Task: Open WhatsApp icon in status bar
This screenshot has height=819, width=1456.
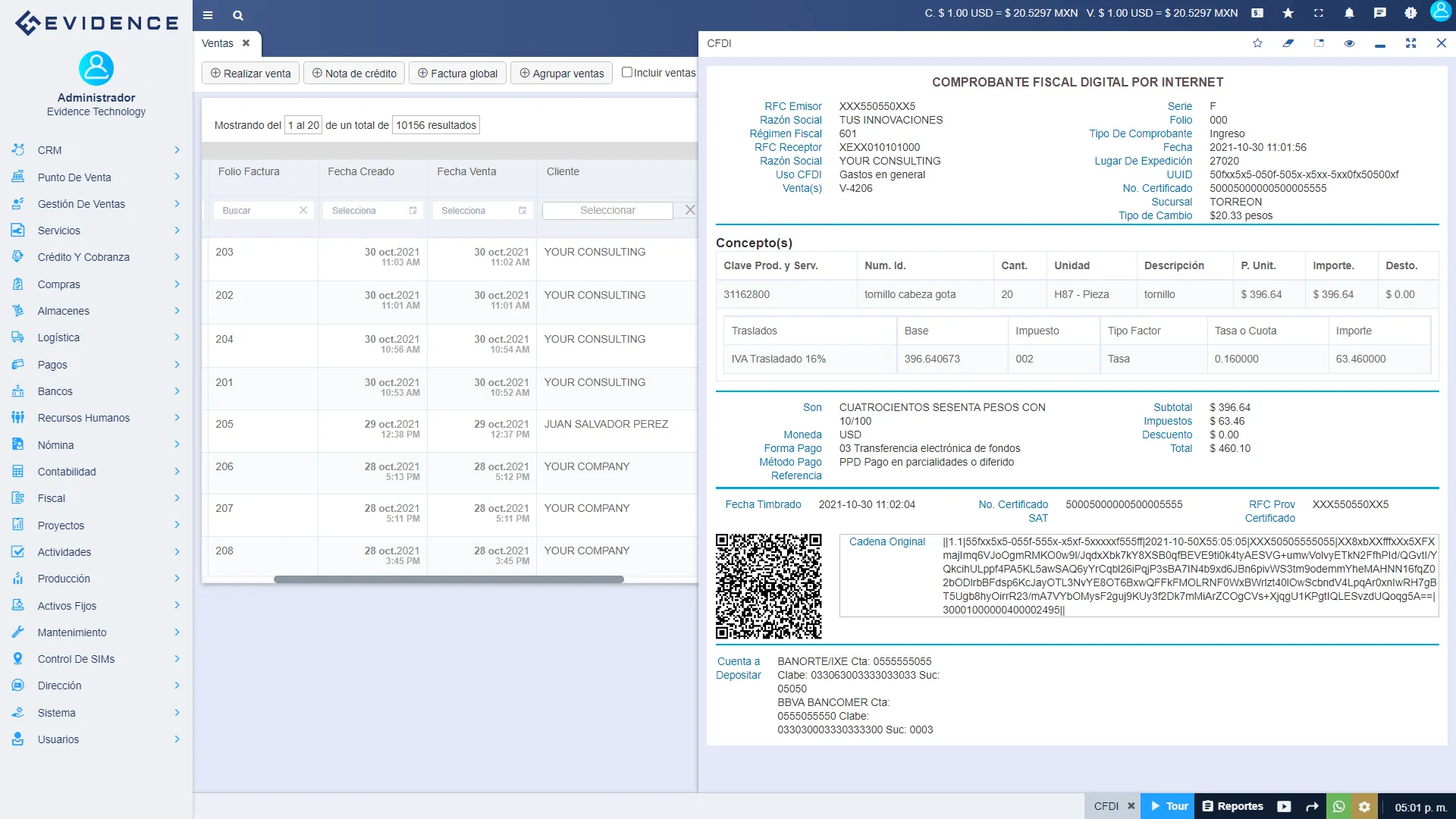Action: [1338, 806]
